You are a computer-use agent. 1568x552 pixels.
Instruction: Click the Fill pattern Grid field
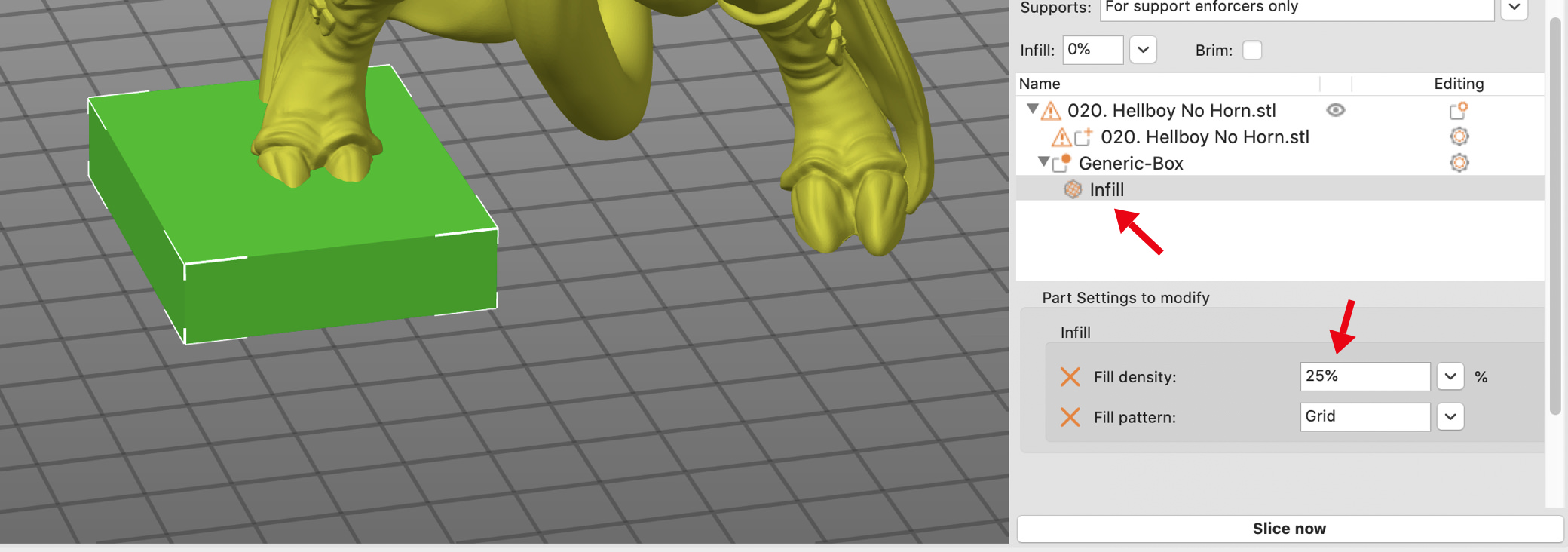coord(1364,417)
